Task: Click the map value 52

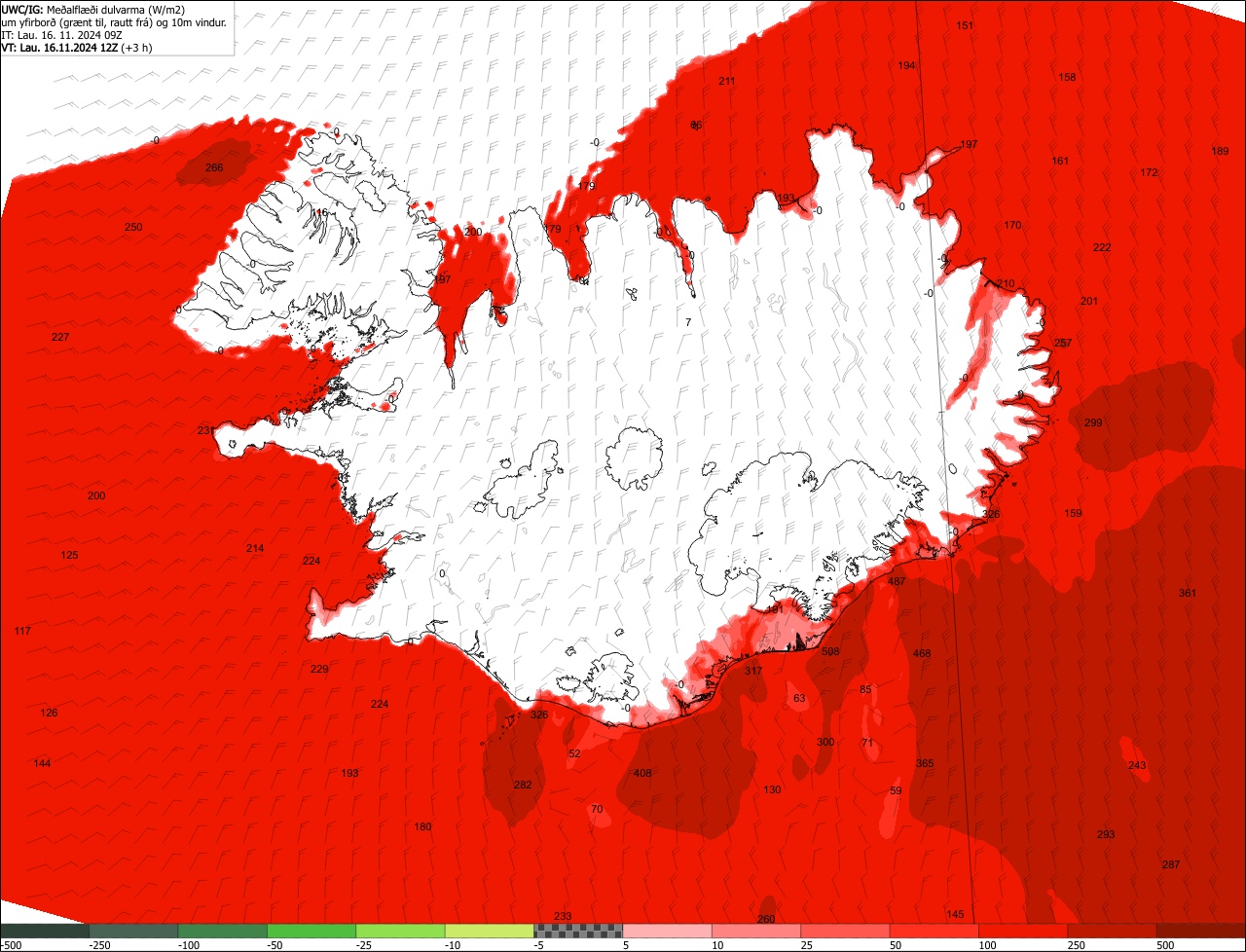Action: pyautogui.click(x=574, y=753)
